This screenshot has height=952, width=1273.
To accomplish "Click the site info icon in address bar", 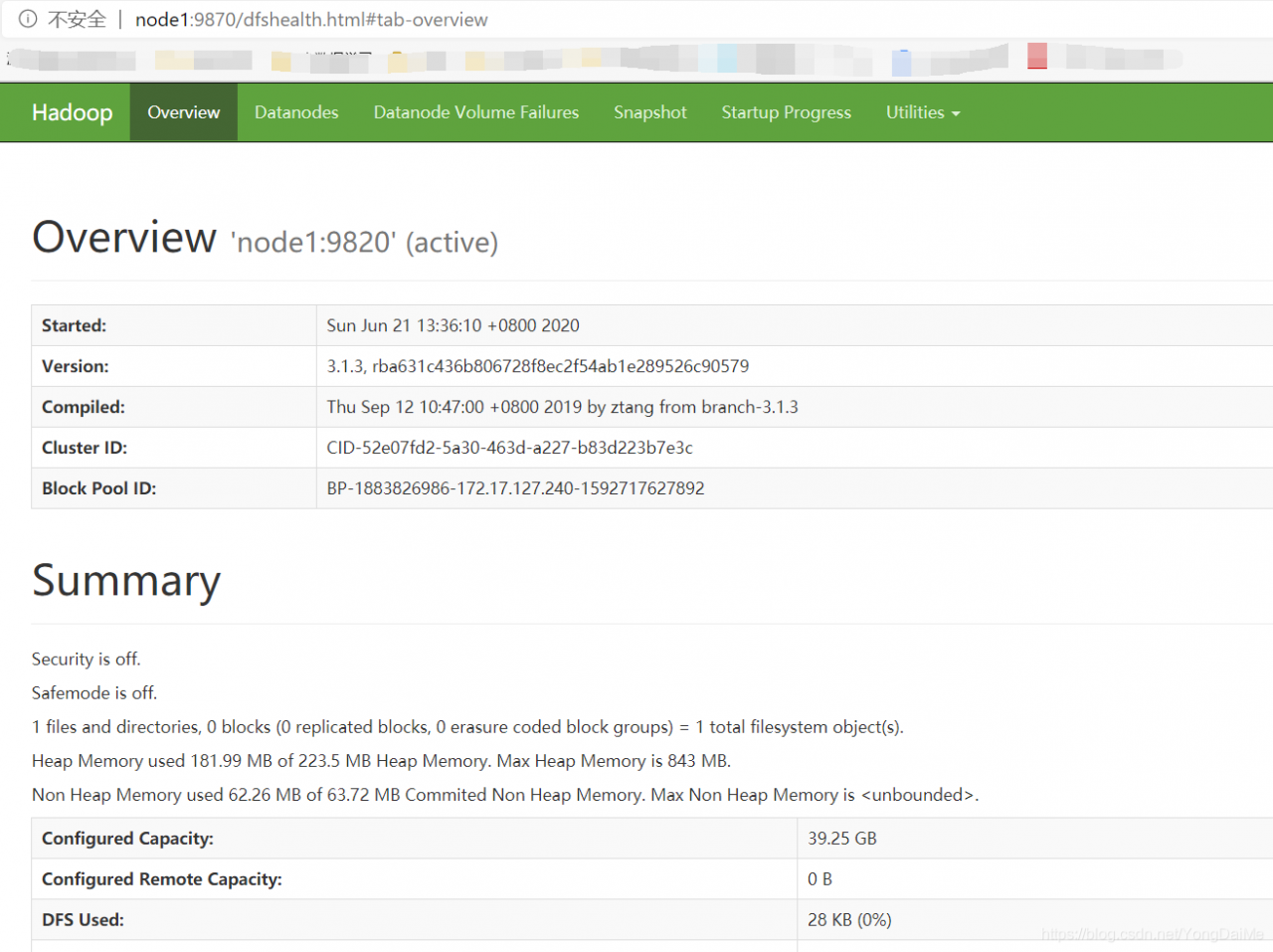I will 28,19.
